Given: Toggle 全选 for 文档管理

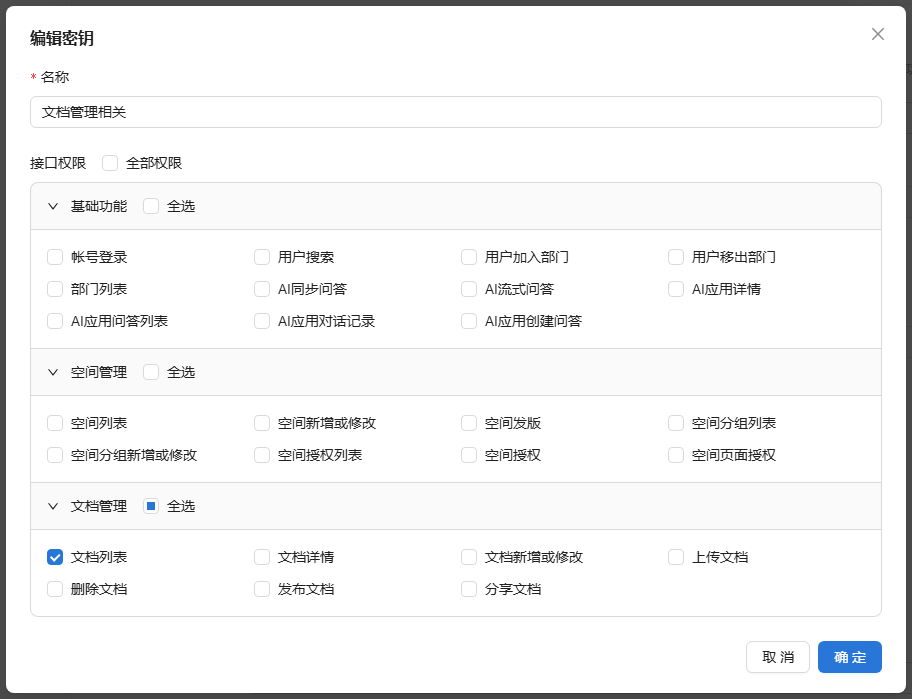Looking at the screenshot, I should point(151,507).
